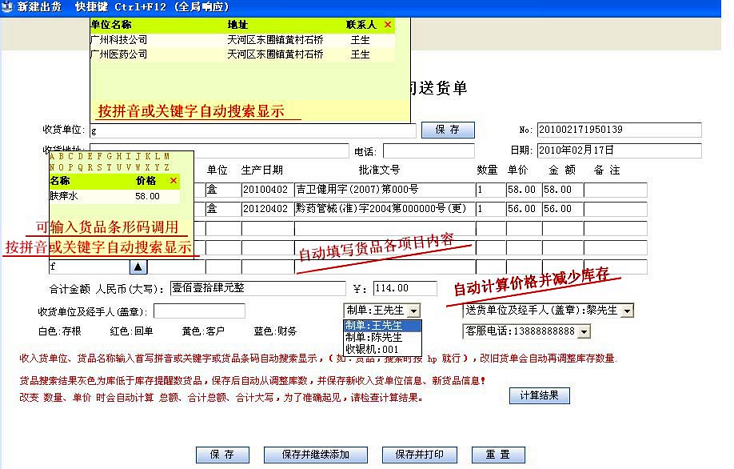Click 保存并打印 button
Screen dimensions: 734x469
[x=419, y=454]
